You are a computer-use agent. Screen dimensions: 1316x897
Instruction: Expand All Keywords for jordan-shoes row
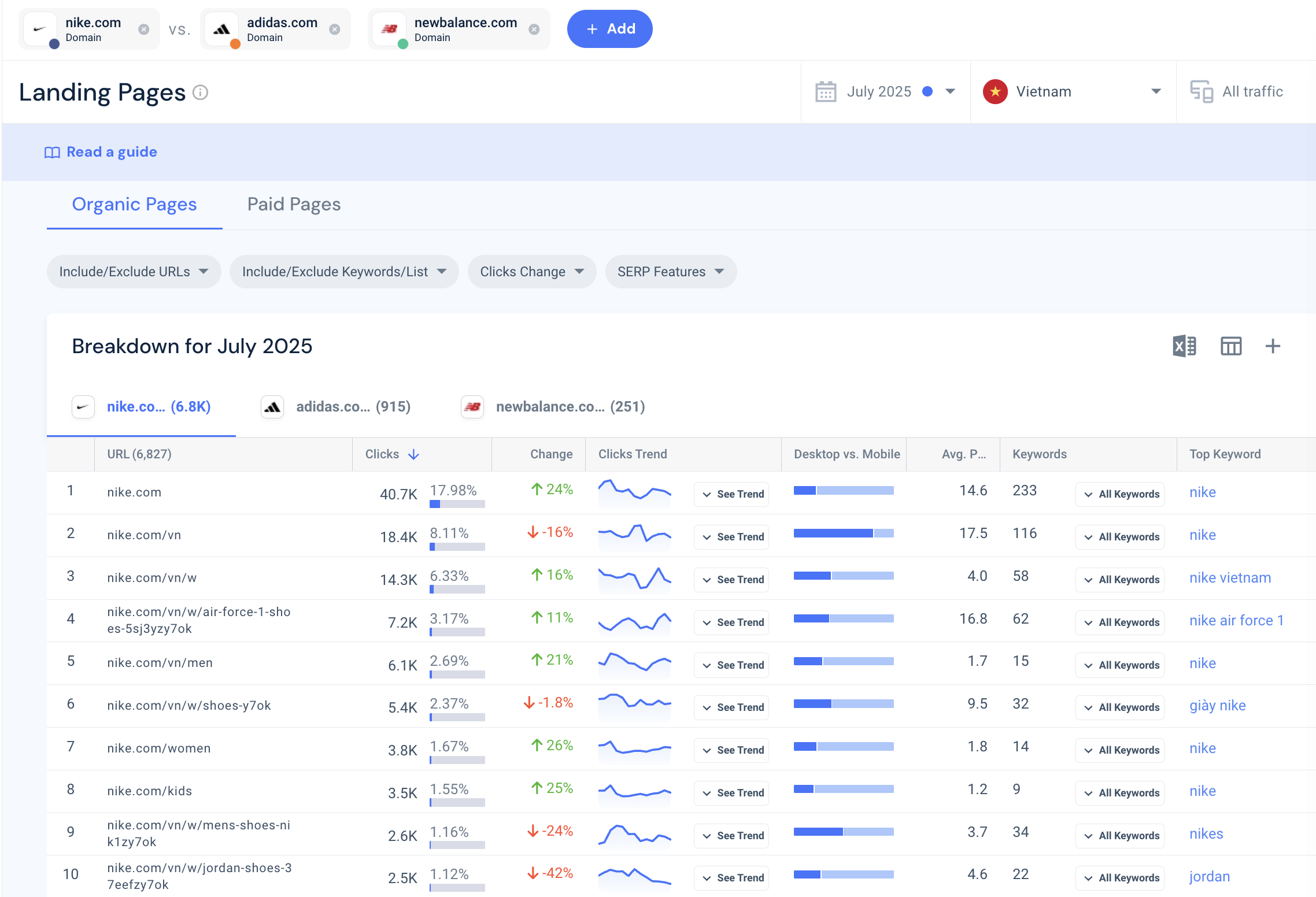point(1120,878)
